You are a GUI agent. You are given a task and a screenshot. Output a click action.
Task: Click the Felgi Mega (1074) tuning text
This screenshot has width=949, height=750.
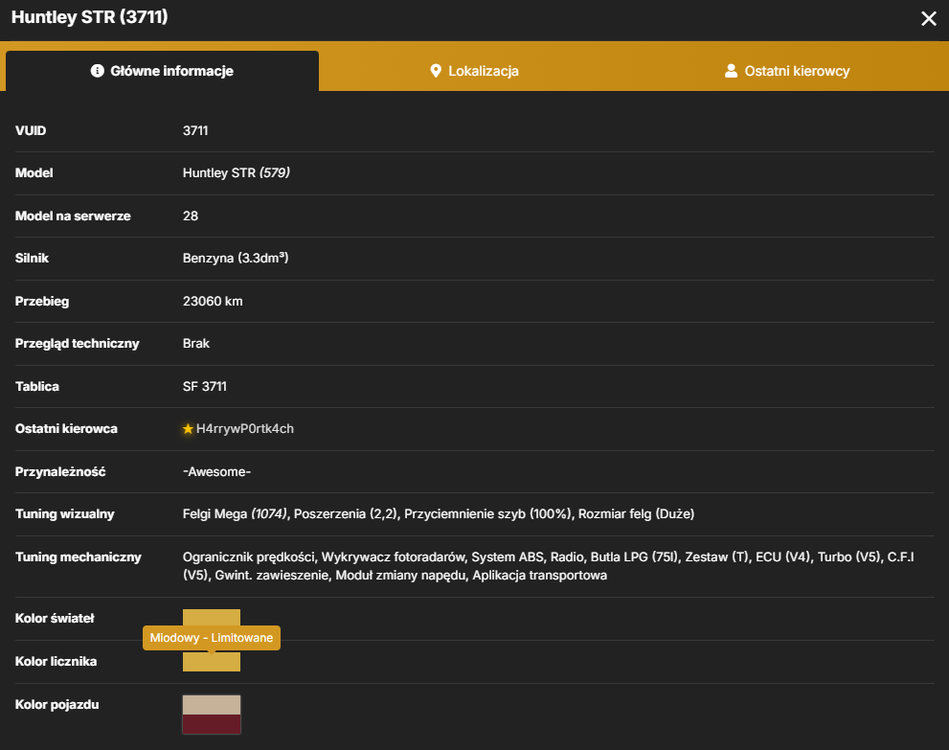point(235,514)
